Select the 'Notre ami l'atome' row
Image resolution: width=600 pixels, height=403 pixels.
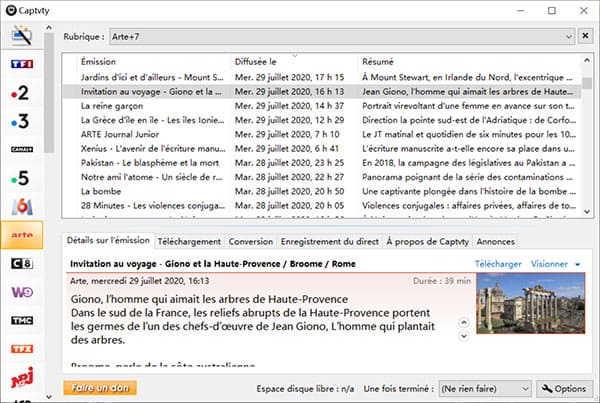321,177
